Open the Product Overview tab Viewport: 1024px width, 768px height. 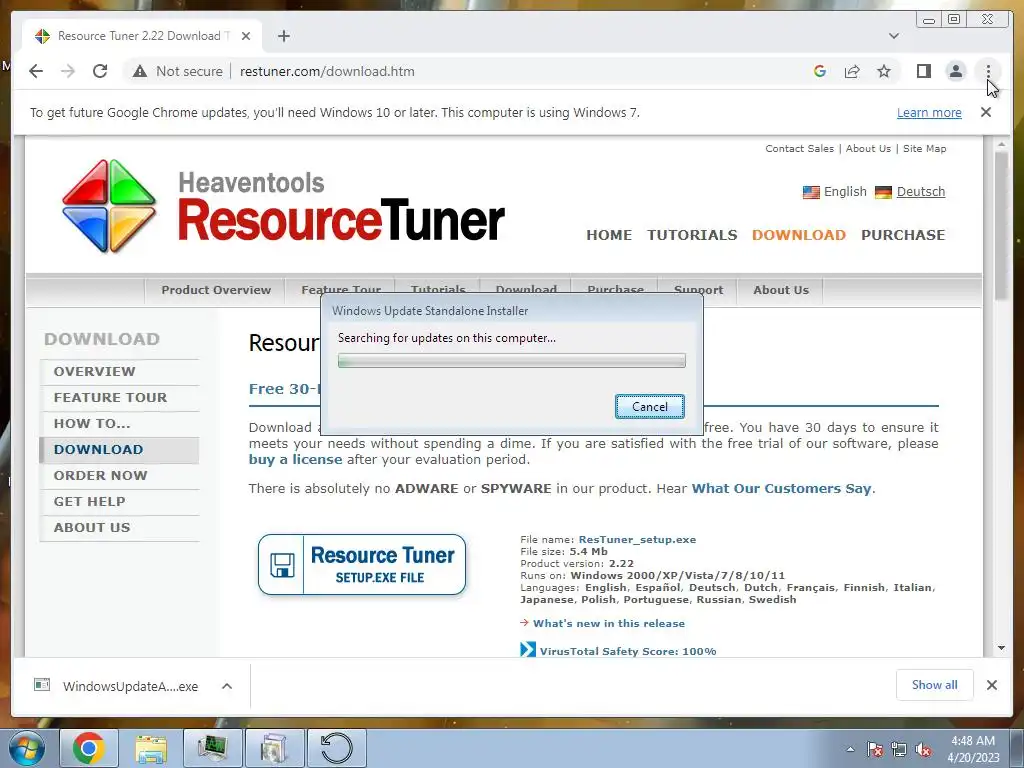(x=216, y=290)
